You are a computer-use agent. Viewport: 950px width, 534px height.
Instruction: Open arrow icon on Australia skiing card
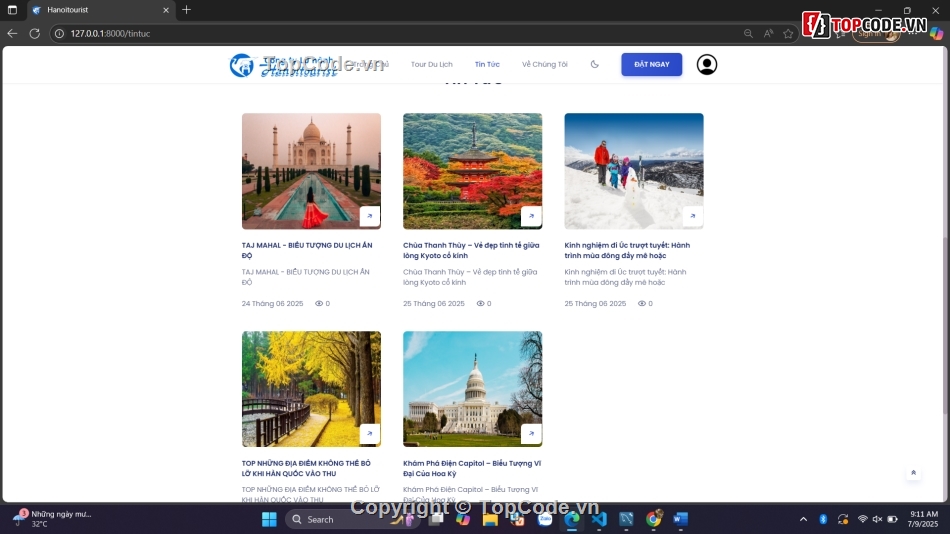click(x=693, y=216)
